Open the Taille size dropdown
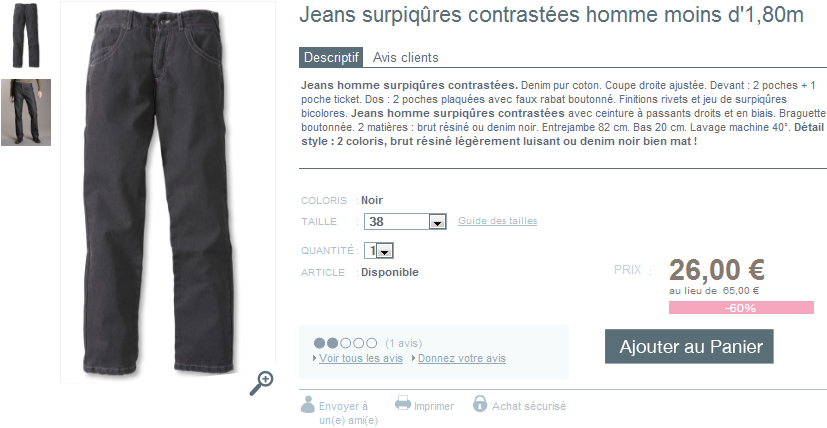Viewport: 827px width, 428px height. 405,222
